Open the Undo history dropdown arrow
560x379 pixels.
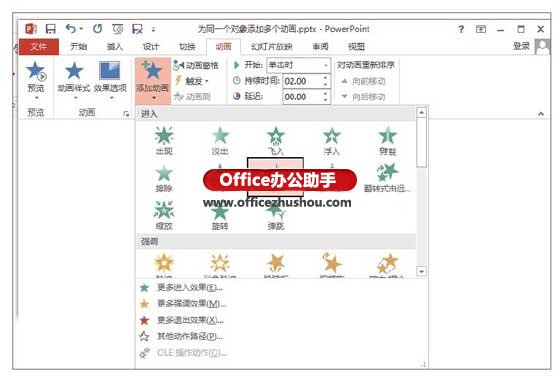click(x=81, y=29)
